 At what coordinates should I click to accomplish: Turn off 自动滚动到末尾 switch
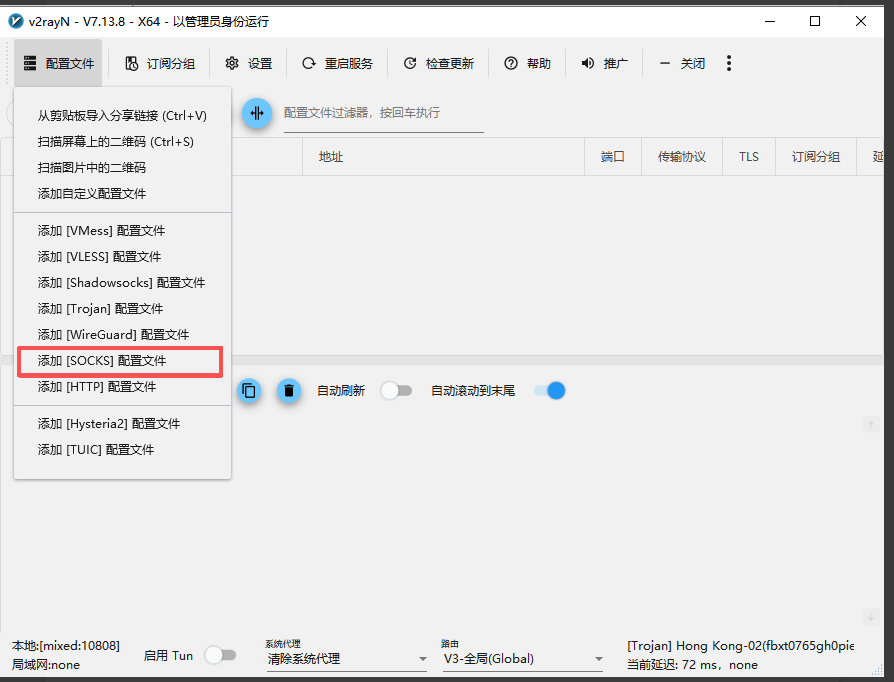[x=550, y=391]
